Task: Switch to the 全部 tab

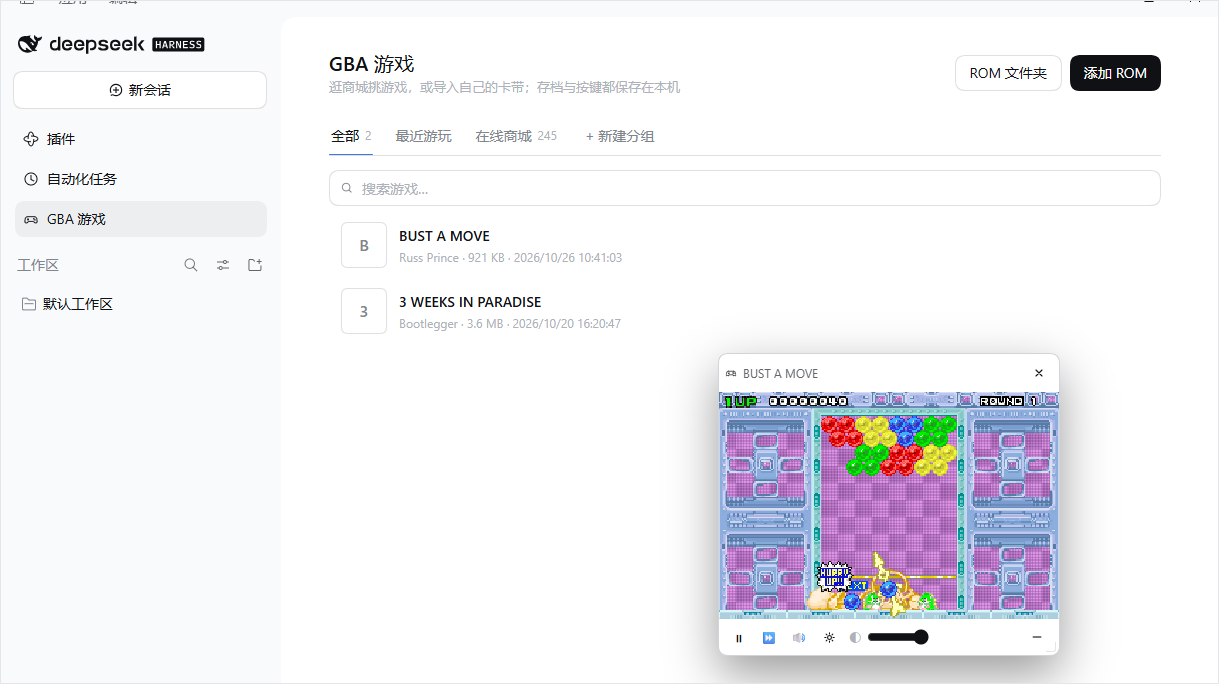Action: coord(351,136)
